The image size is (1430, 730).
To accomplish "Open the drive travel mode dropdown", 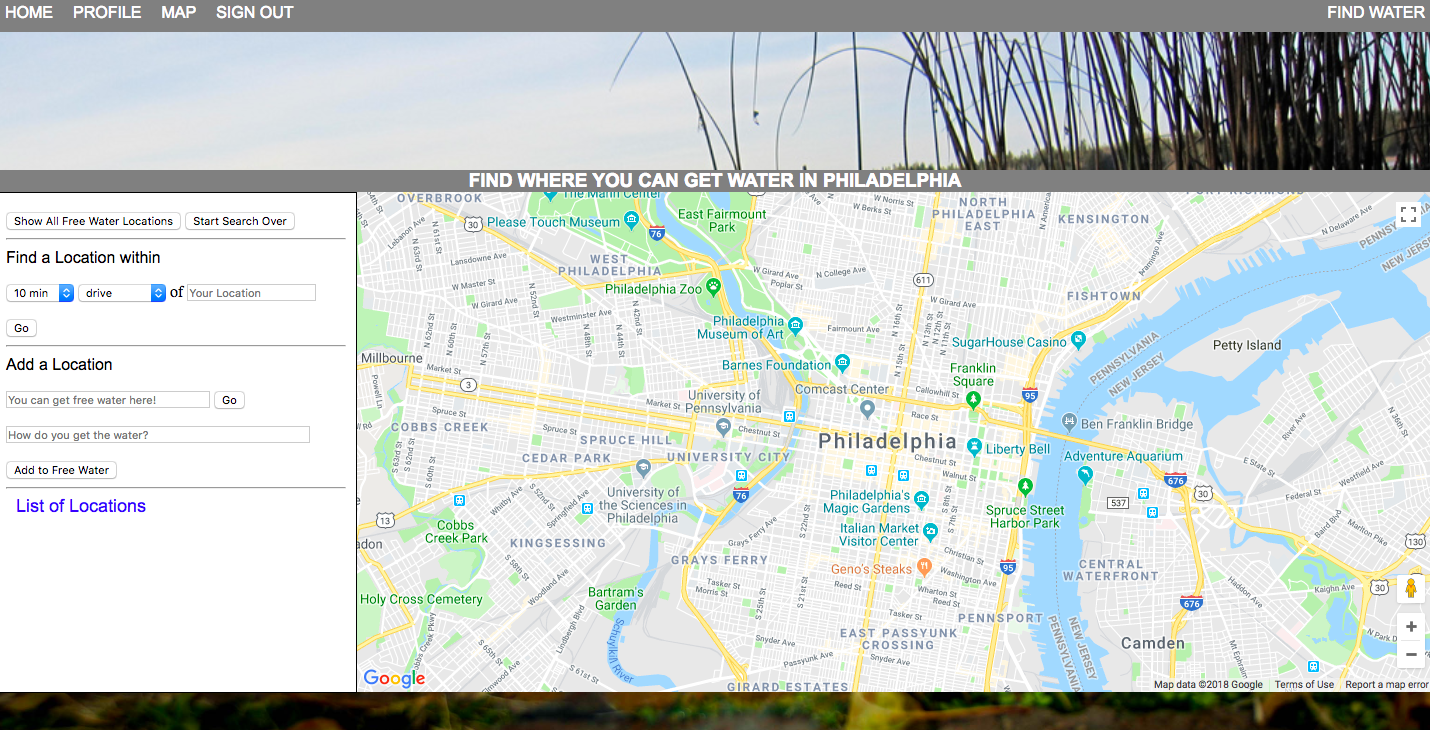I will click(x=122, y=293).
